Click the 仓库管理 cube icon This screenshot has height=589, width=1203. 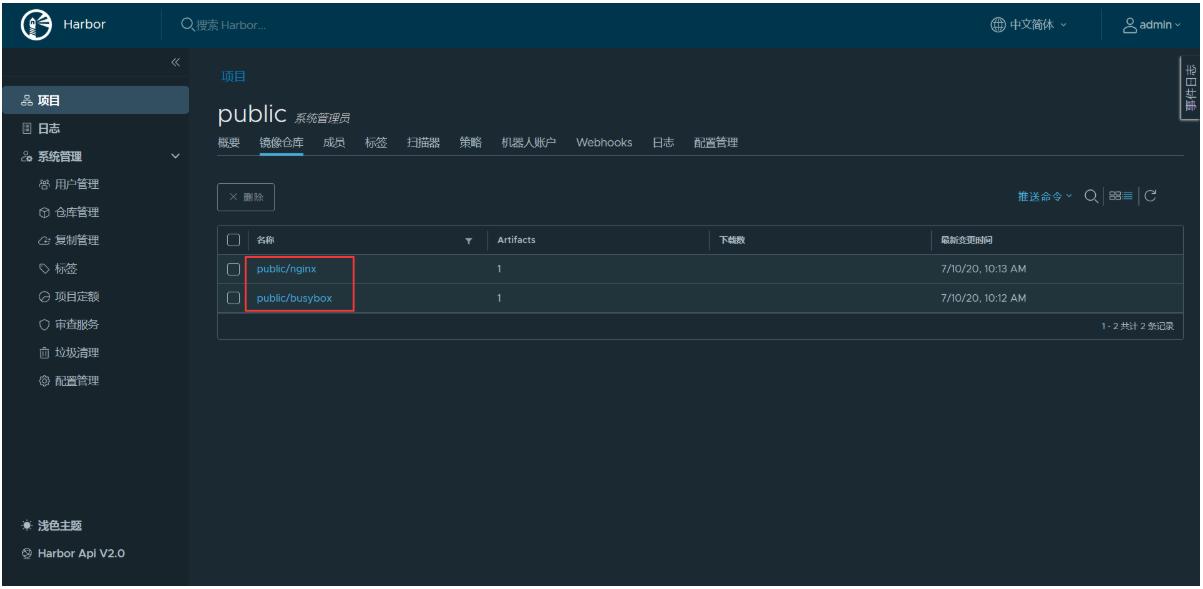44,213
